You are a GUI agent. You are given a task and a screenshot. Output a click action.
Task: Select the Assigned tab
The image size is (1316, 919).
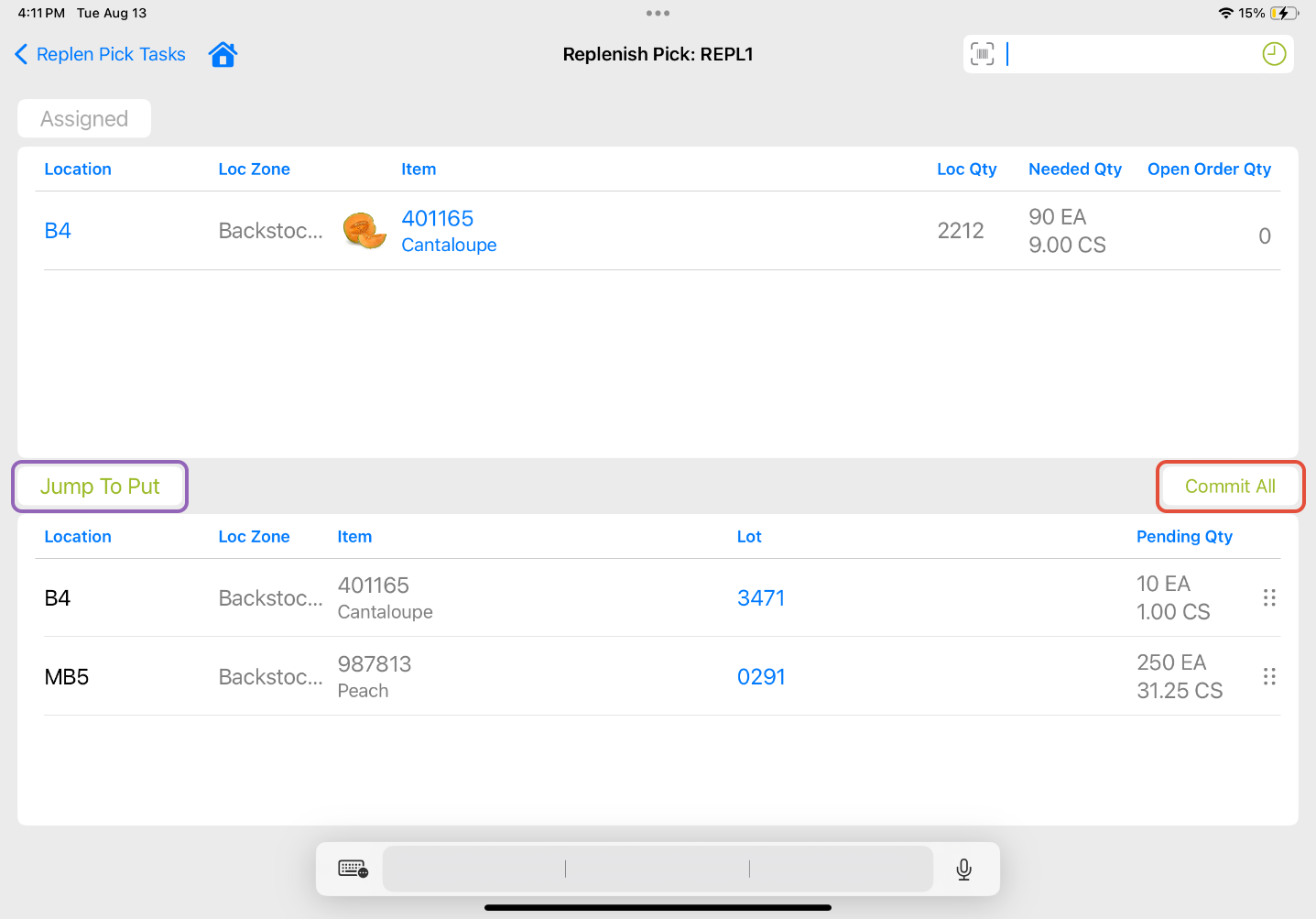84,118
